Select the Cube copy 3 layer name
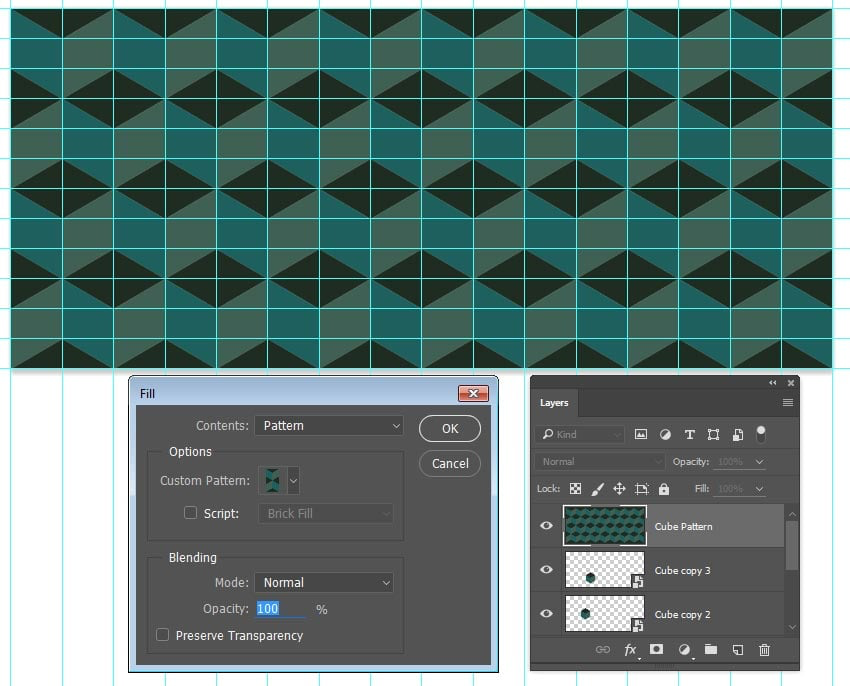Viewport: 850px width, 686px height. point(682,570)
